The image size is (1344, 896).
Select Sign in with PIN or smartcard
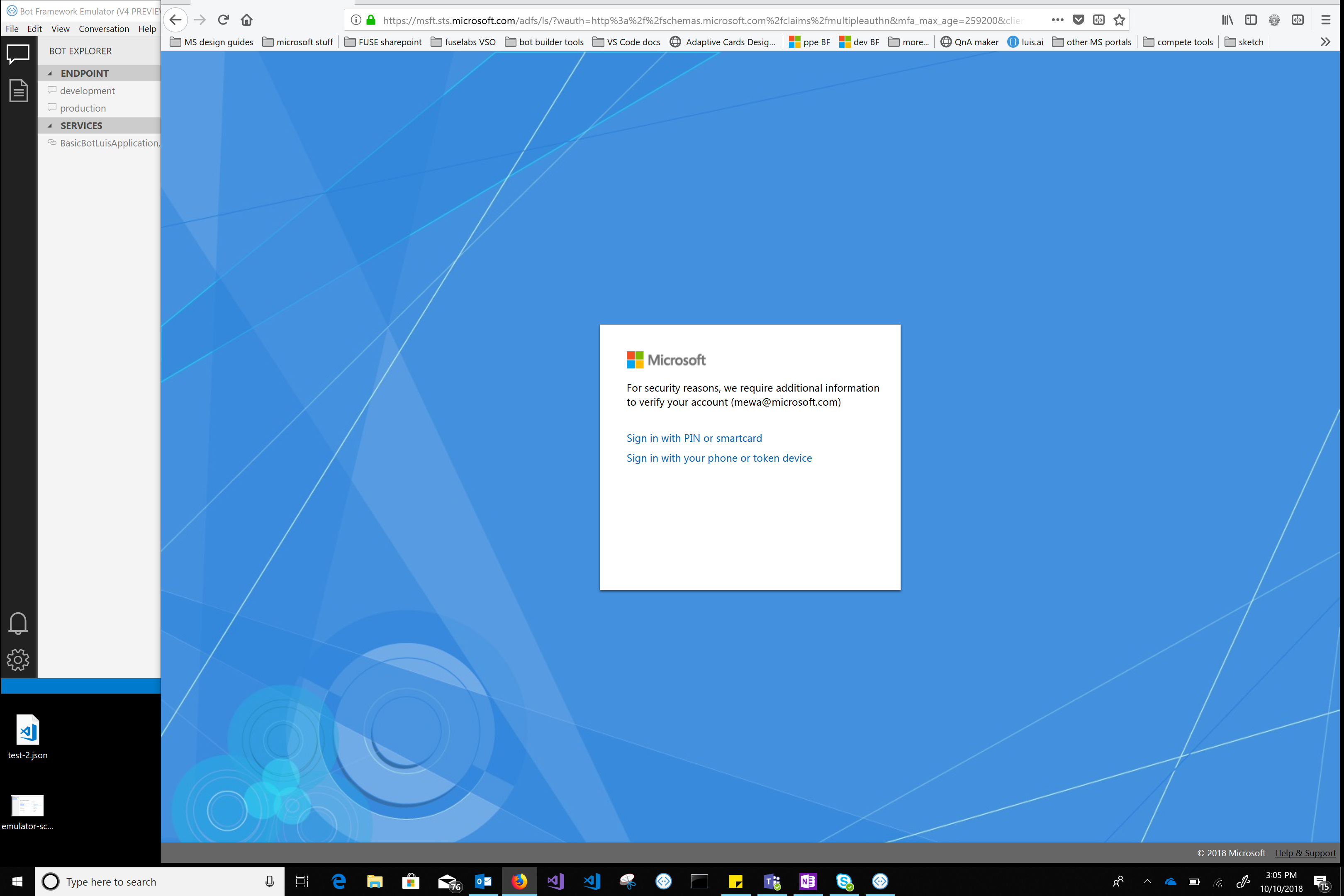point(694,438)
